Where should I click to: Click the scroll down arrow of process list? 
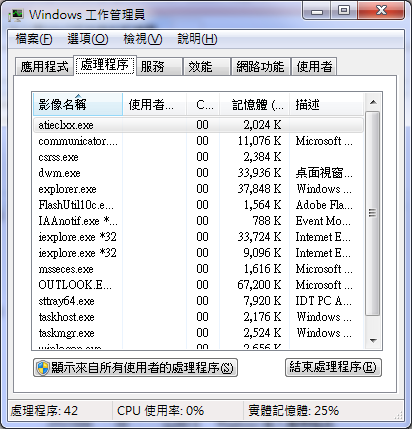point(373,341)
